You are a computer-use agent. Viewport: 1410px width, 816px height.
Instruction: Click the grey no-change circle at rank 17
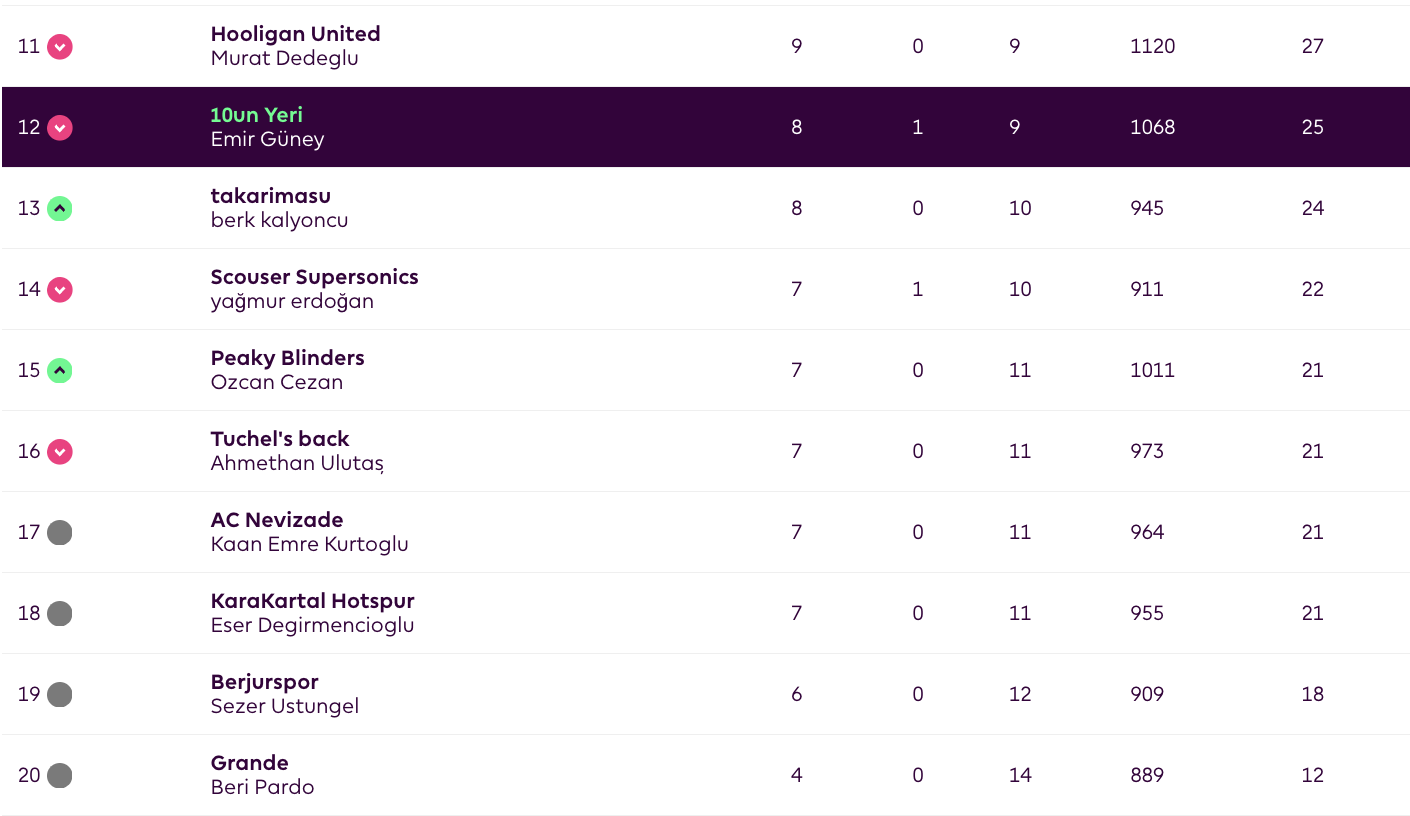[60, 533]
